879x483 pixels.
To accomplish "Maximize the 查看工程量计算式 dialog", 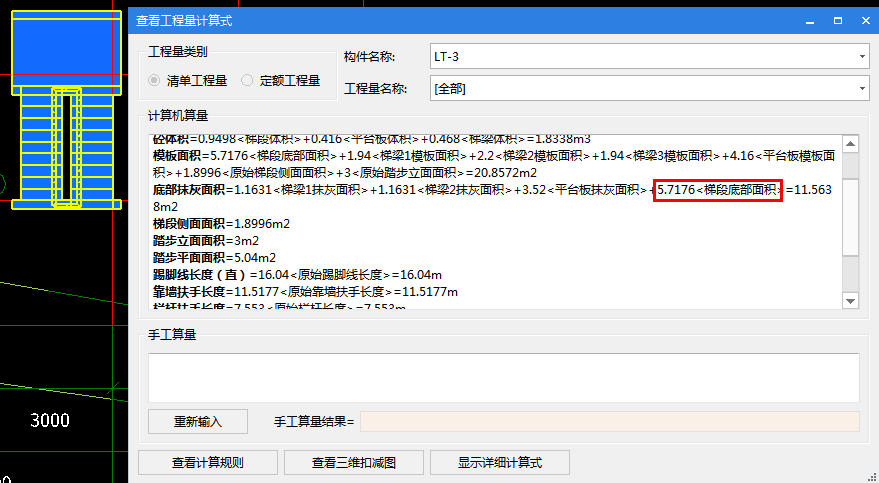I will point(838,21).
